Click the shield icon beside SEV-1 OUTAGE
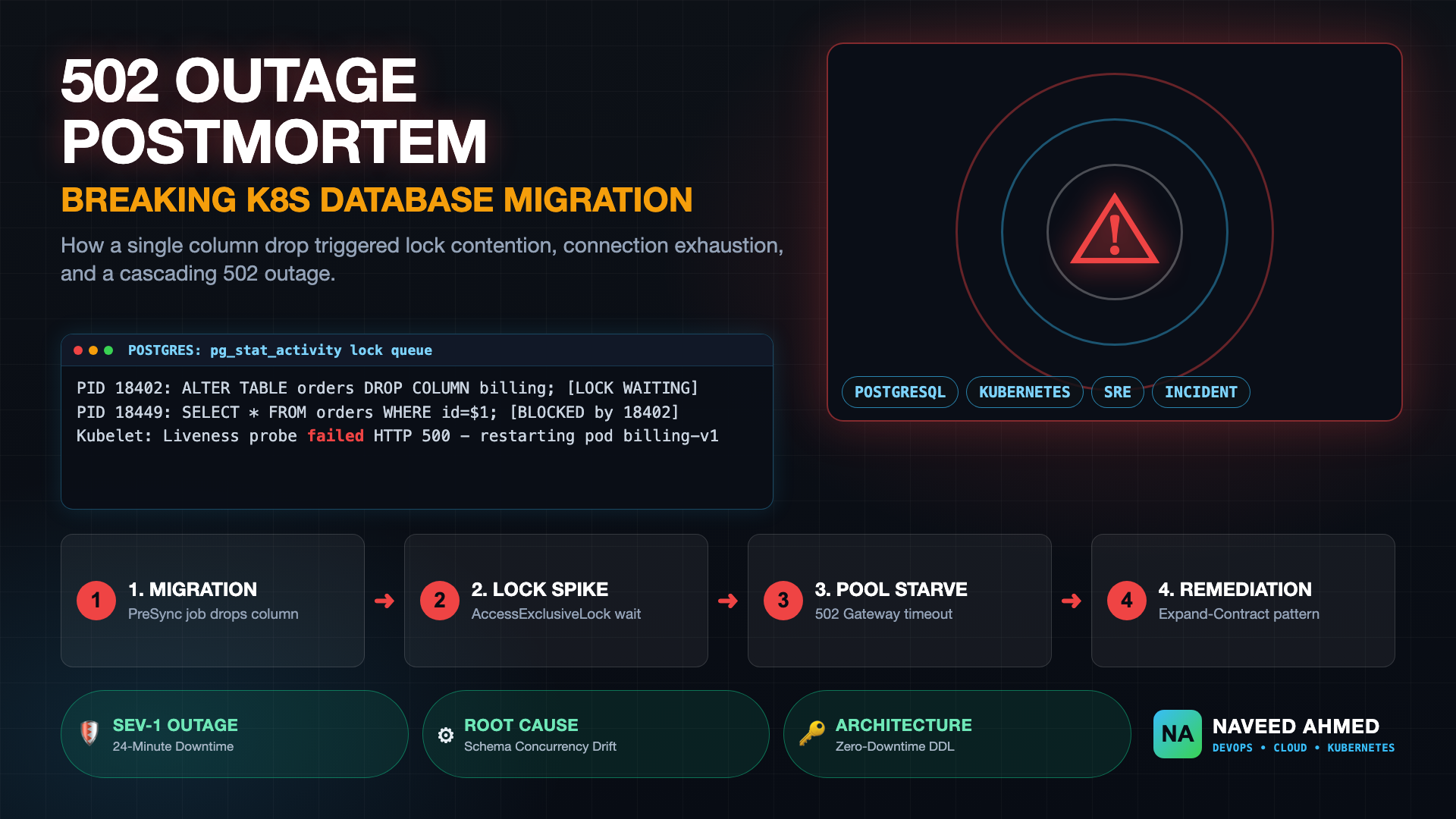Image resolution: width=1456 pixels, height=819 pixels. pos(89,733)
